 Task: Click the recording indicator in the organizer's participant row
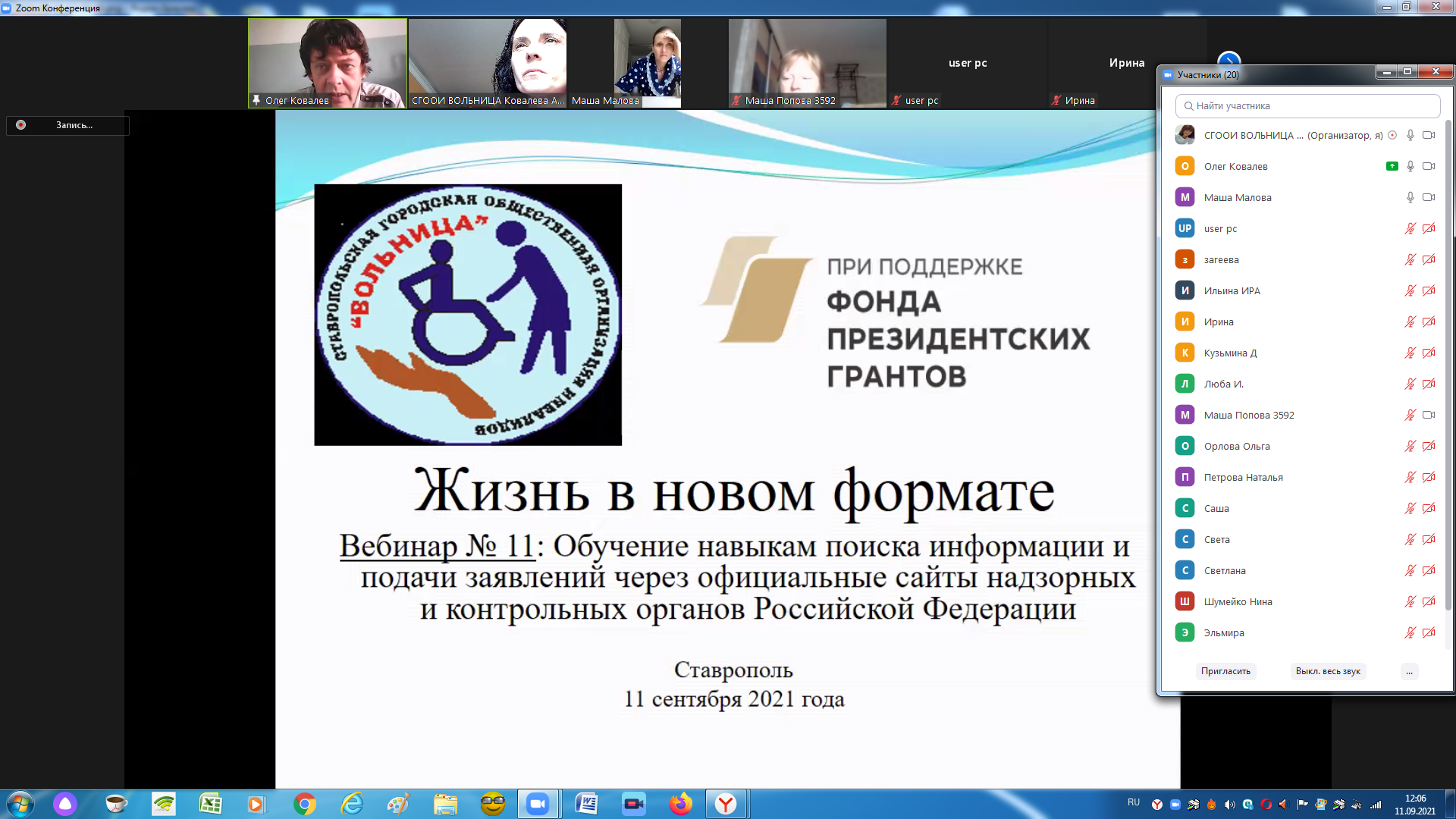1392,135
